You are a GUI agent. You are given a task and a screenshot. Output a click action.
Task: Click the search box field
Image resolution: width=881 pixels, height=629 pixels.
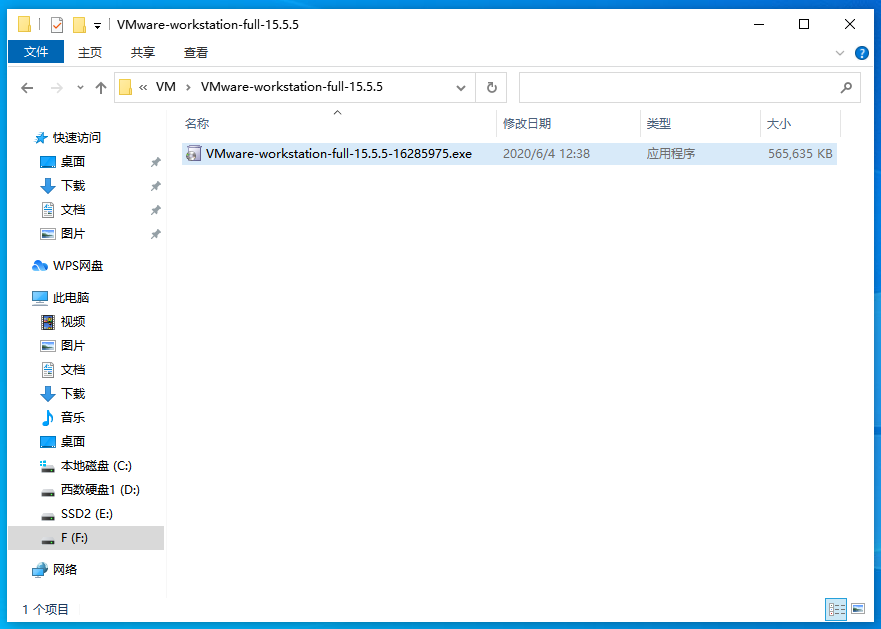pos(689,88)
